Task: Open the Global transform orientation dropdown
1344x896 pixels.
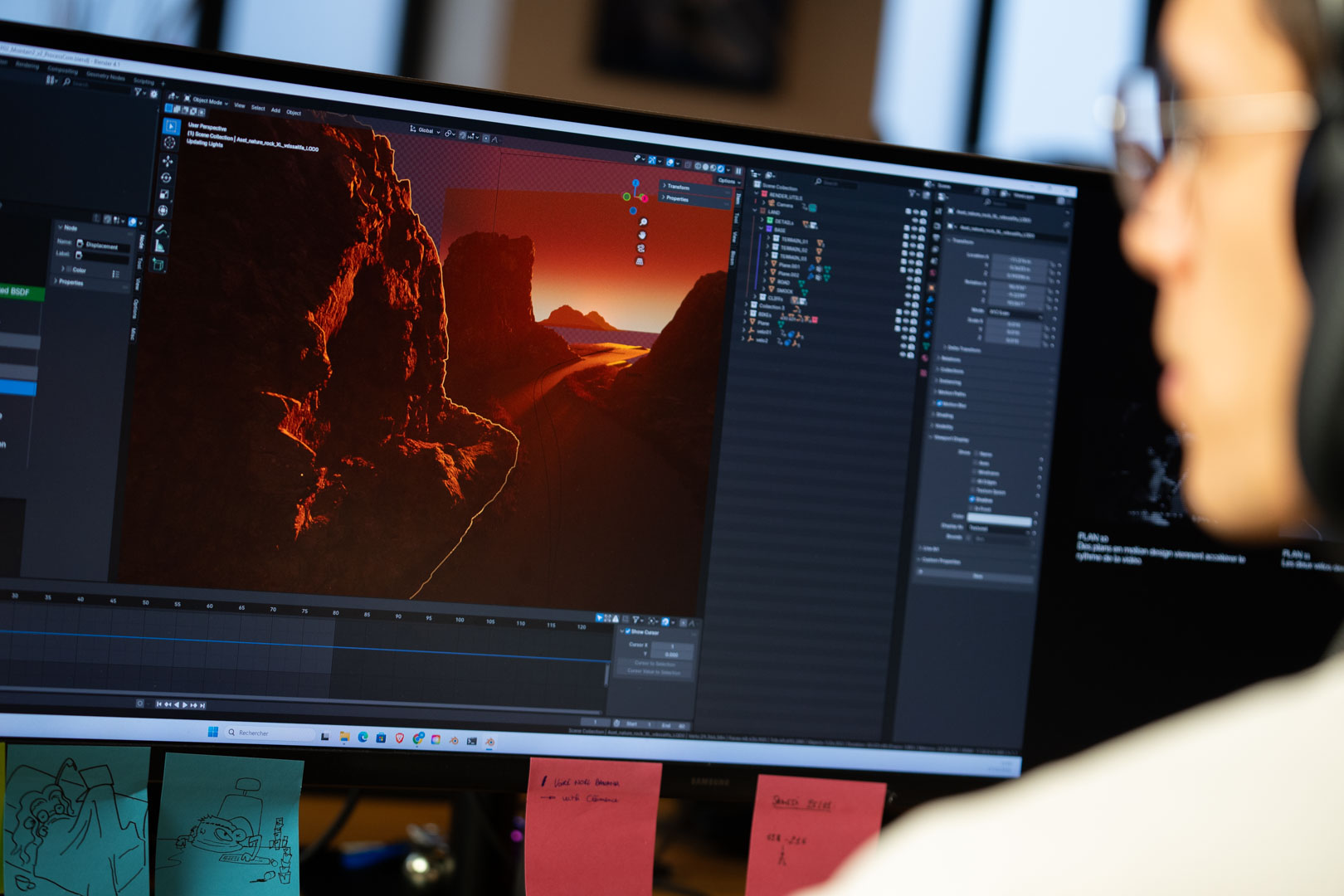Action: tap(425, 130)
